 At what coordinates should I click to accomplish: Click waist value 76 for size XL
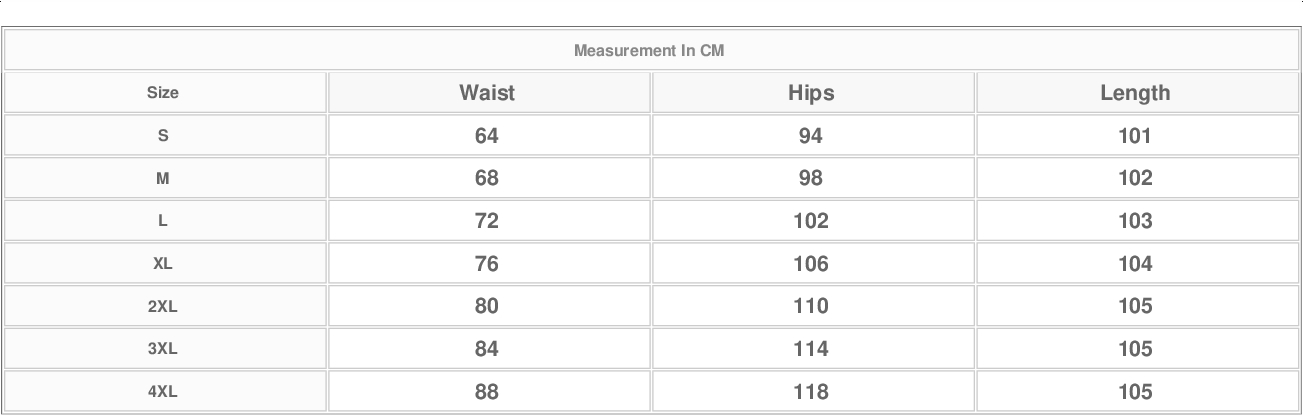[487, 264]
